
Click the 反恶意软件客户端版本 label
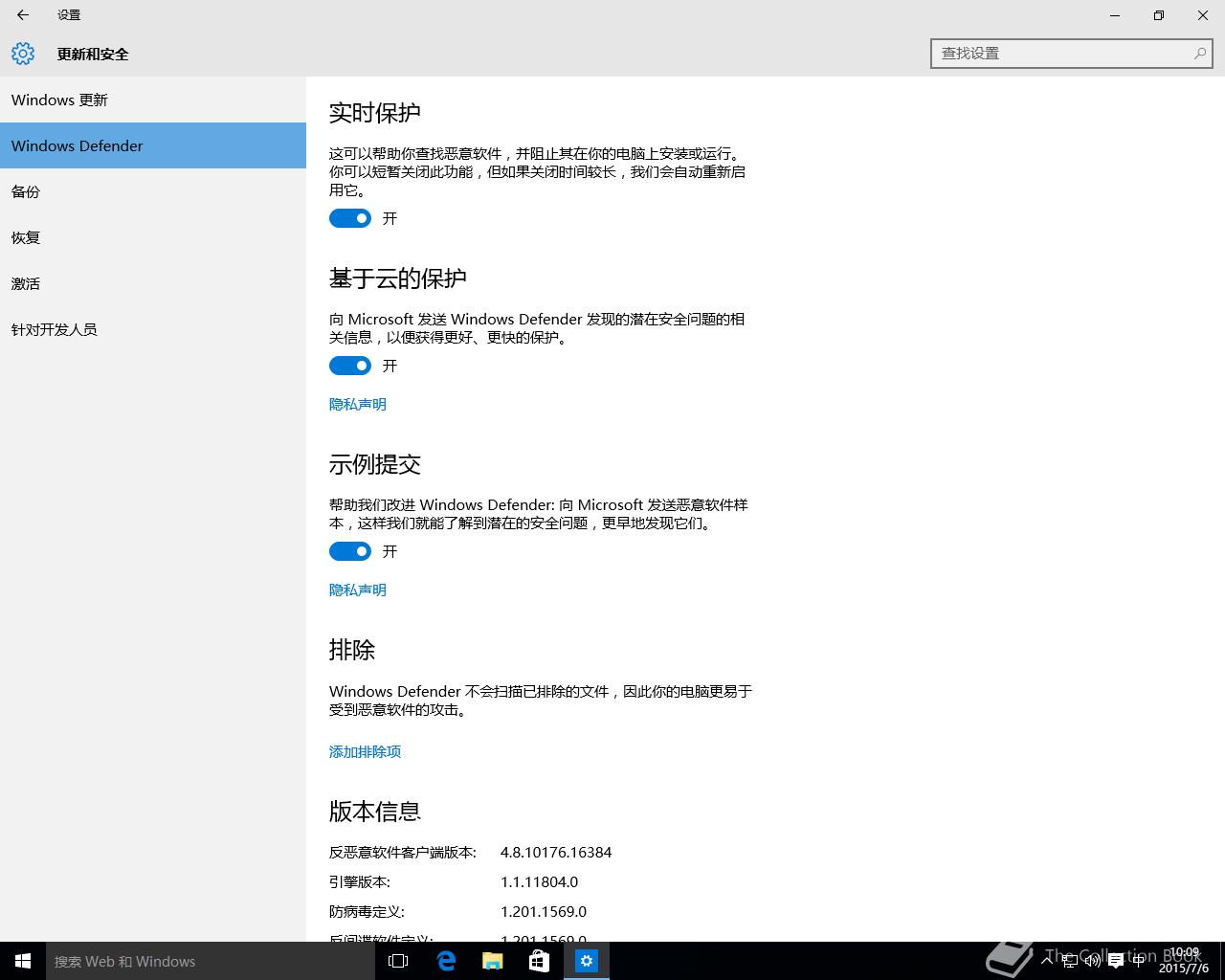403,852
